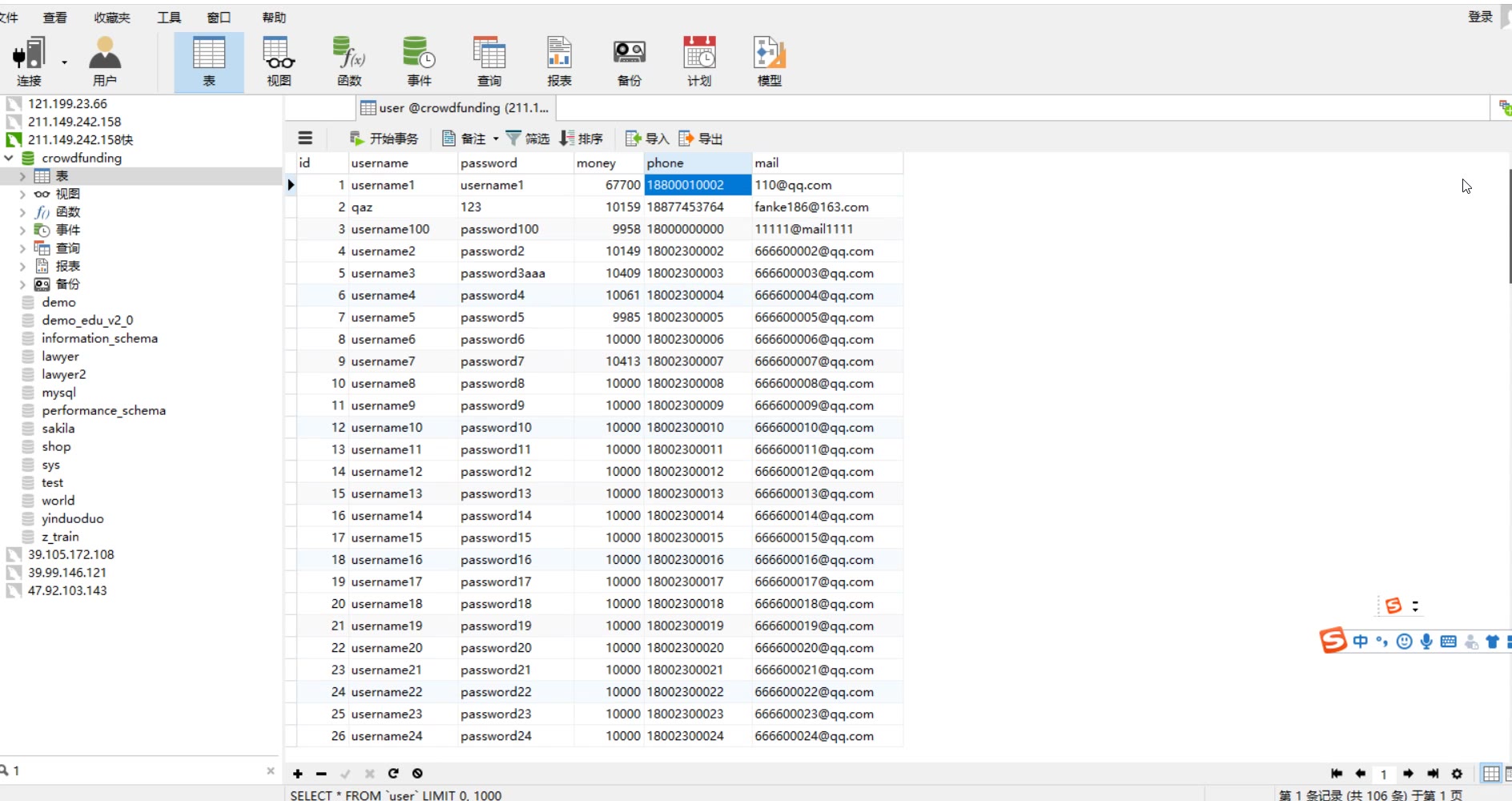Click the add record plus button
This screenshot has width=1512, height=801.
click(x=298, y=774)
